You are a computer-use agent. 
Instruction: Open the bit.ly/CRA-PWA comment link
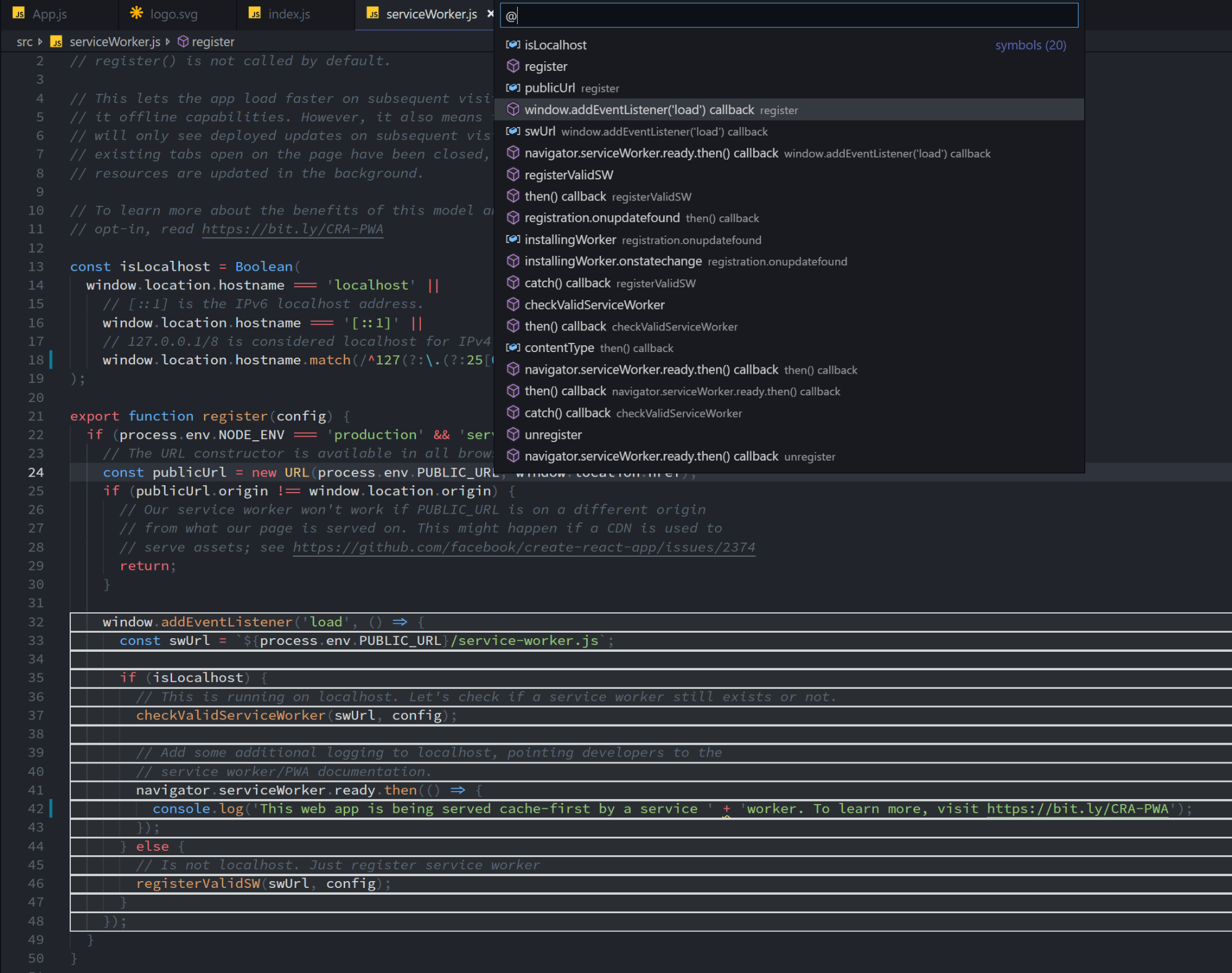click(x=293, y=229)
